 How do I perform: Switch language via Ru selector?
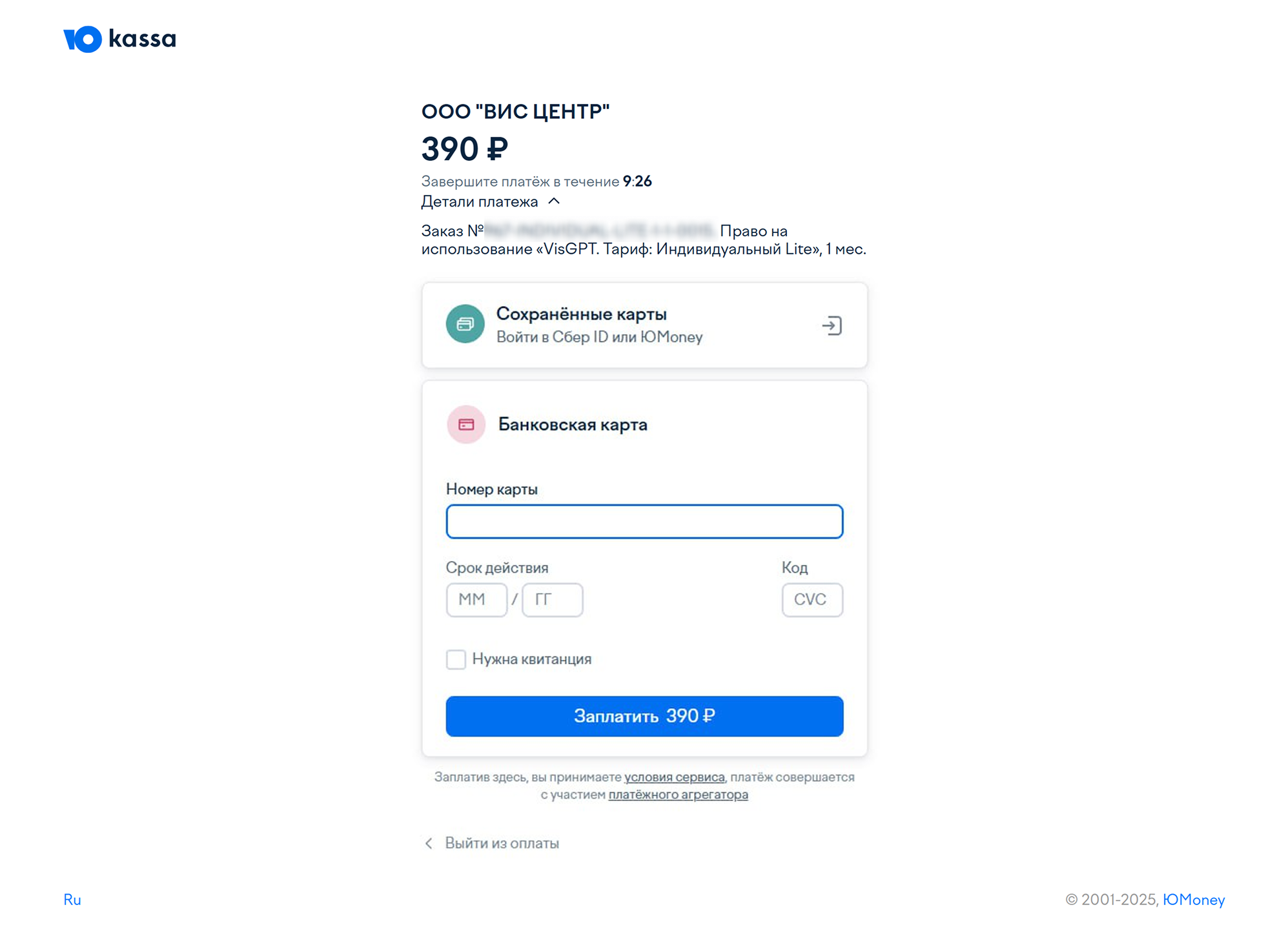[x=72, y=899]
